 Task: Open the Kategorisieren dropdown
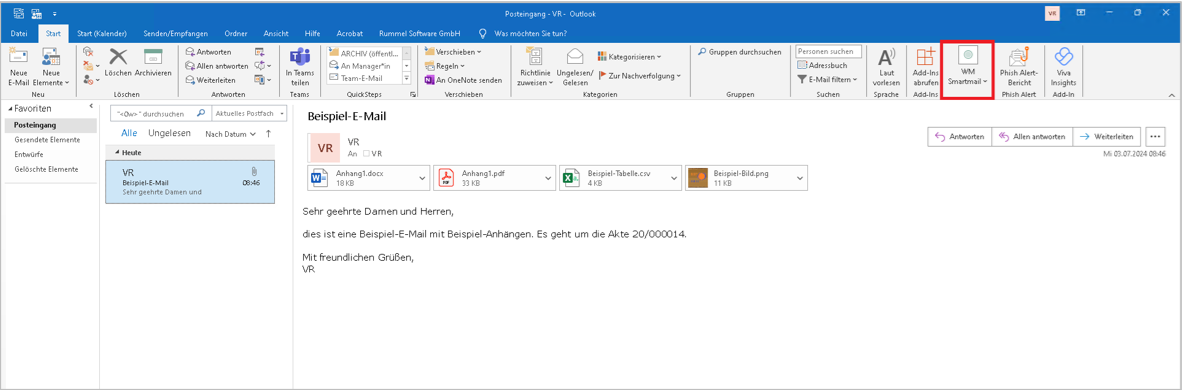point(630,57)
